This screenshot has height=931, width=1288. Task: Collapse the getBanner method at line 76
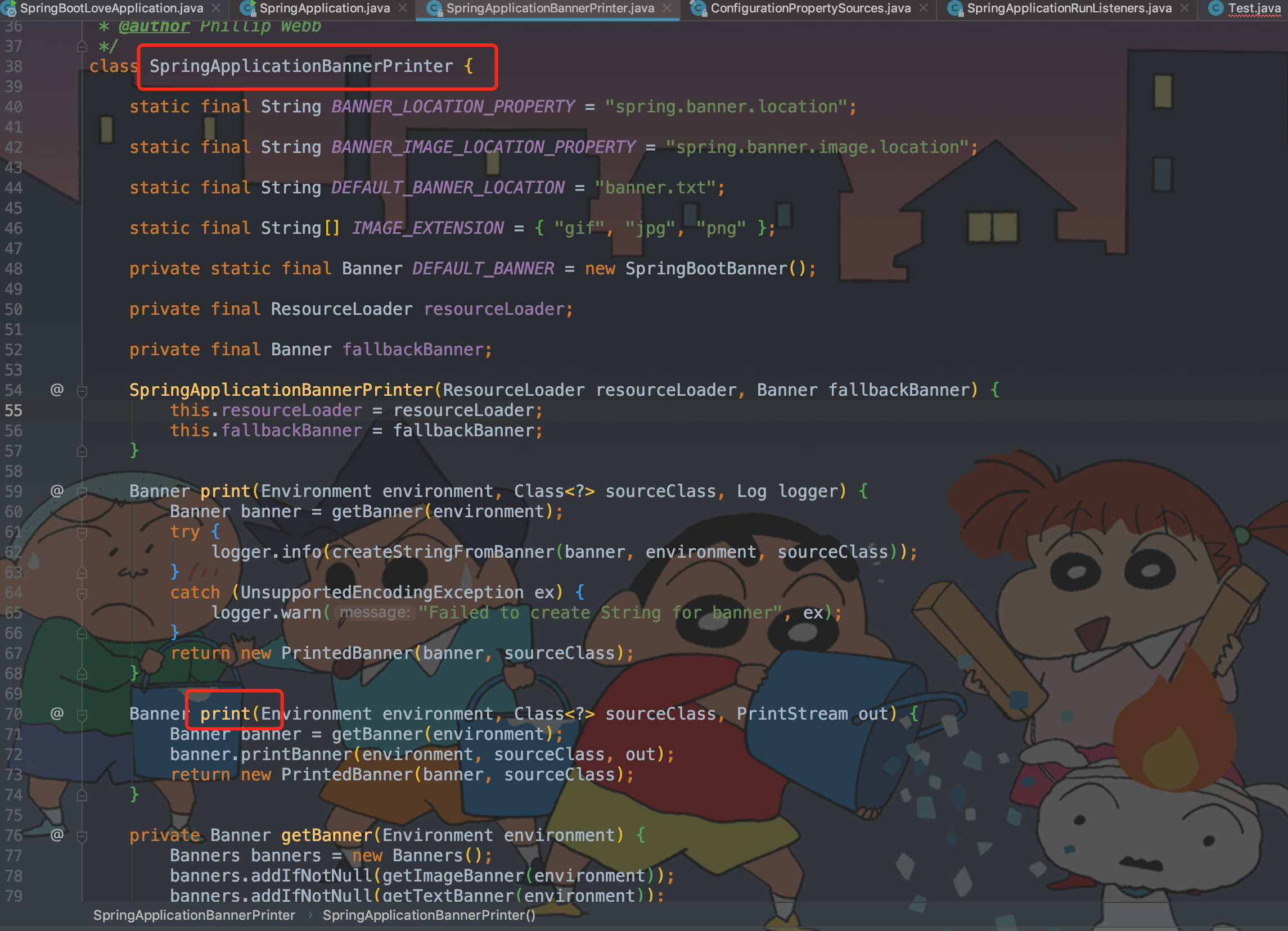coord(82,835)
